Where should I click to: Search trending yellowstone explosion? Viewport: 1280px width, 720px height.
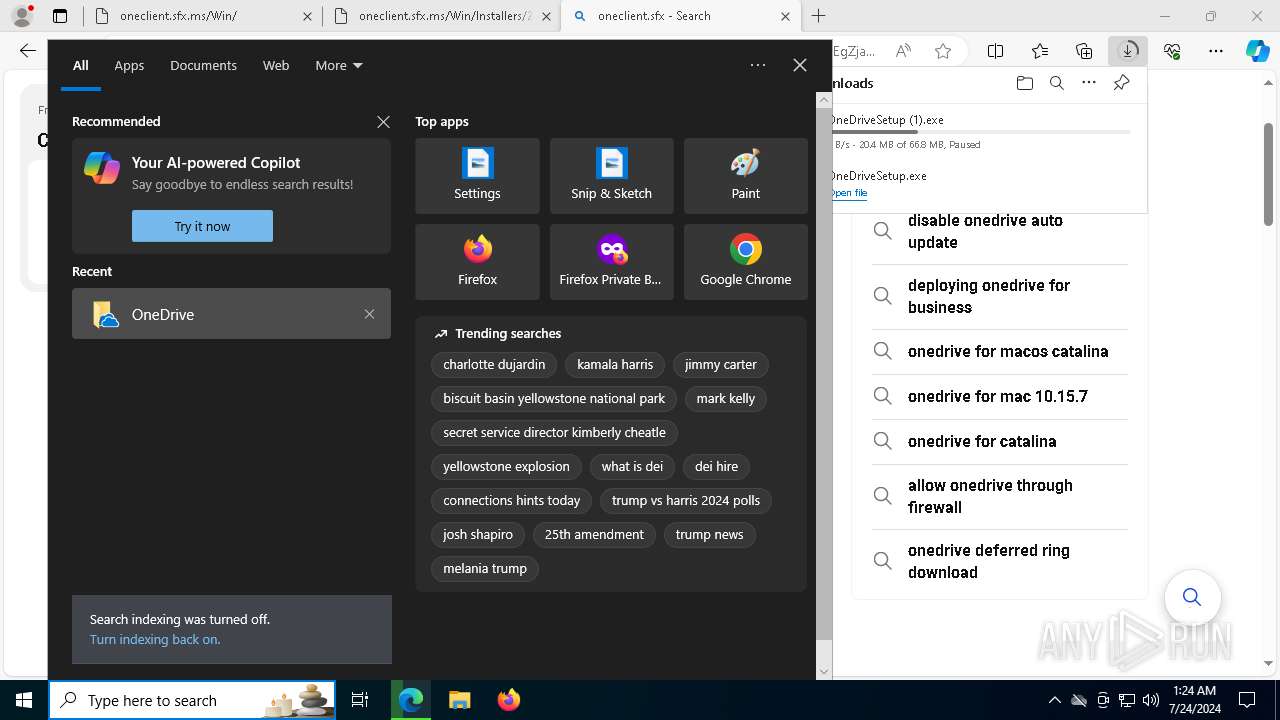pos(506,466)
